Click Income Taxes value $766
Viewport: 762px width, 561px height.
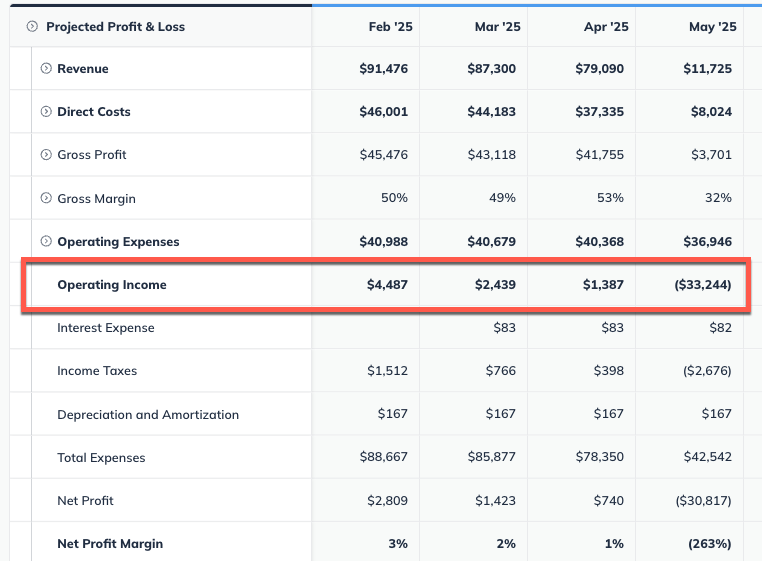[x=501, y=371]
